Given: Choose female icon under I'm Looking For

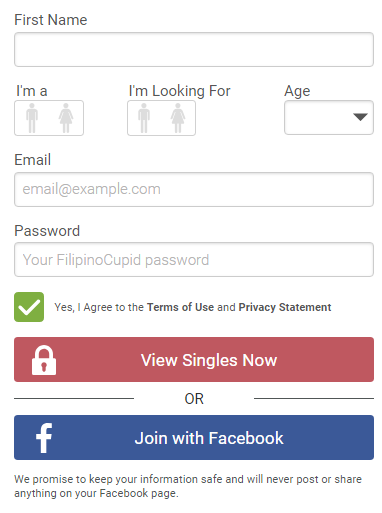Looking at the screenshot, I should coord(178,118).
